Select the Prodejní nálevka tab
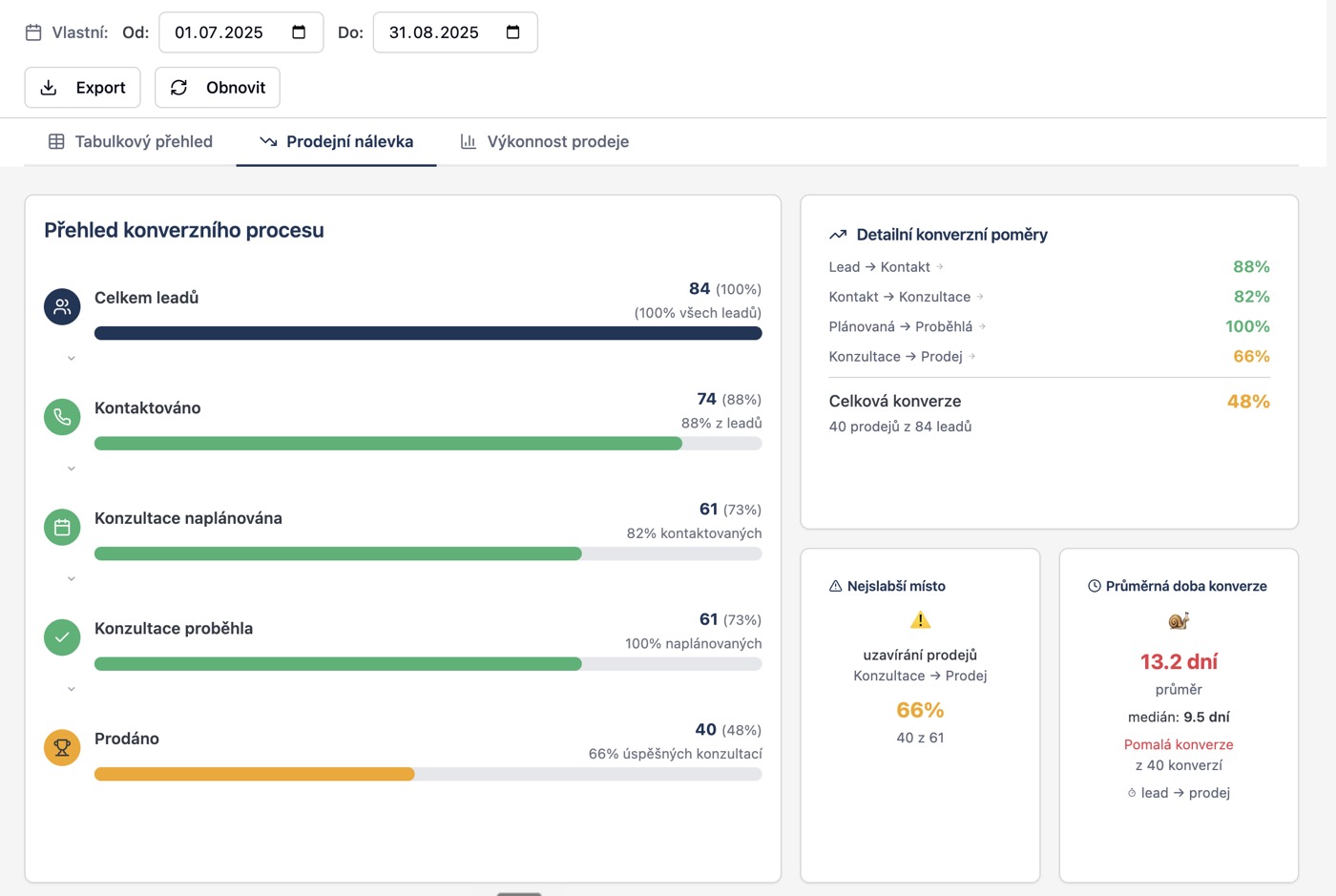The width and height of the screenshot is (1336, 896). pyautogui.click(x=337, y=141)
